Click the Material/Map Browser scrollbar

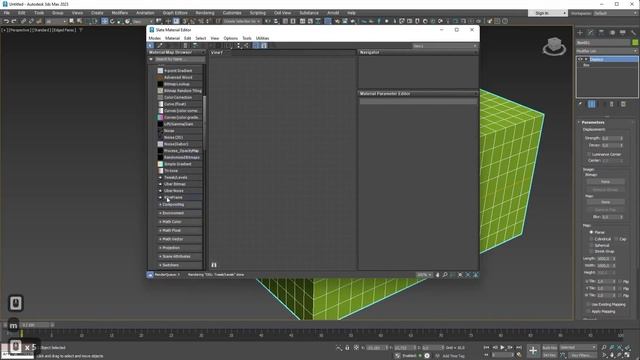coord(204,122)
